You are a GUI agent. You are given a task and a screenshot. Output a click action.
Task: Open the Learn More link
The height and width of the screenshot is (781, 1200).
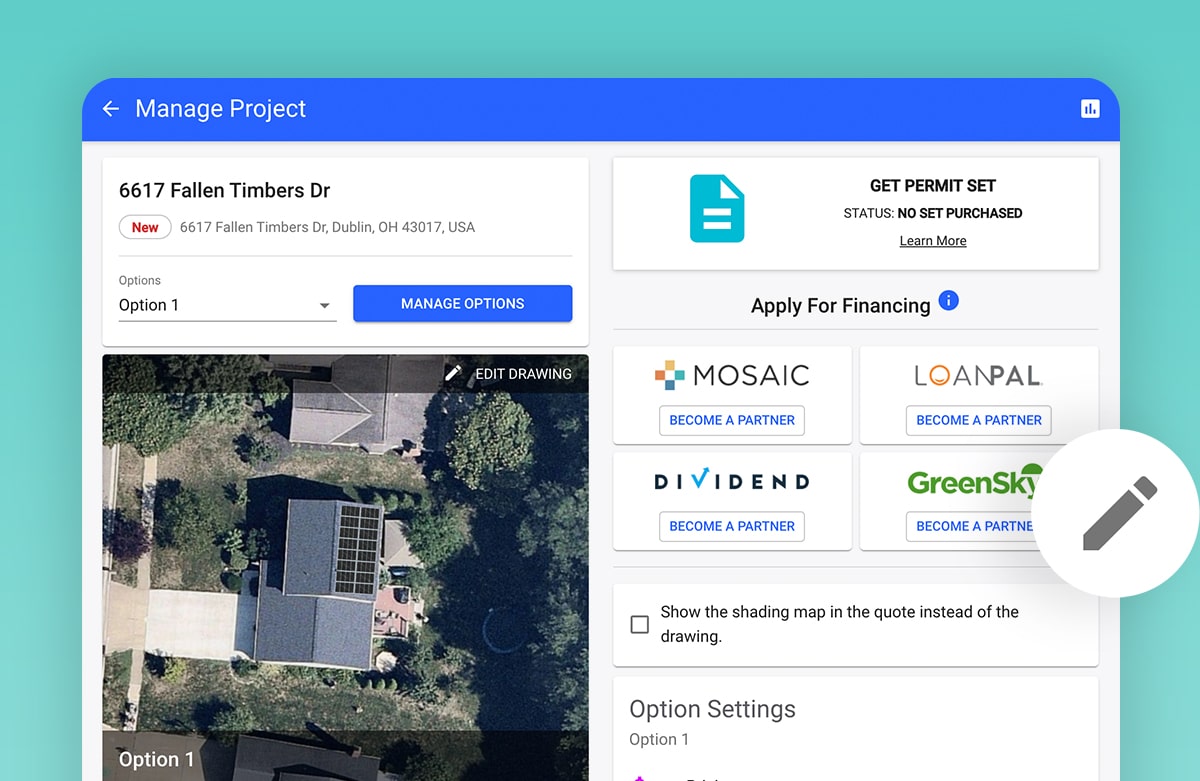[933, 241]
